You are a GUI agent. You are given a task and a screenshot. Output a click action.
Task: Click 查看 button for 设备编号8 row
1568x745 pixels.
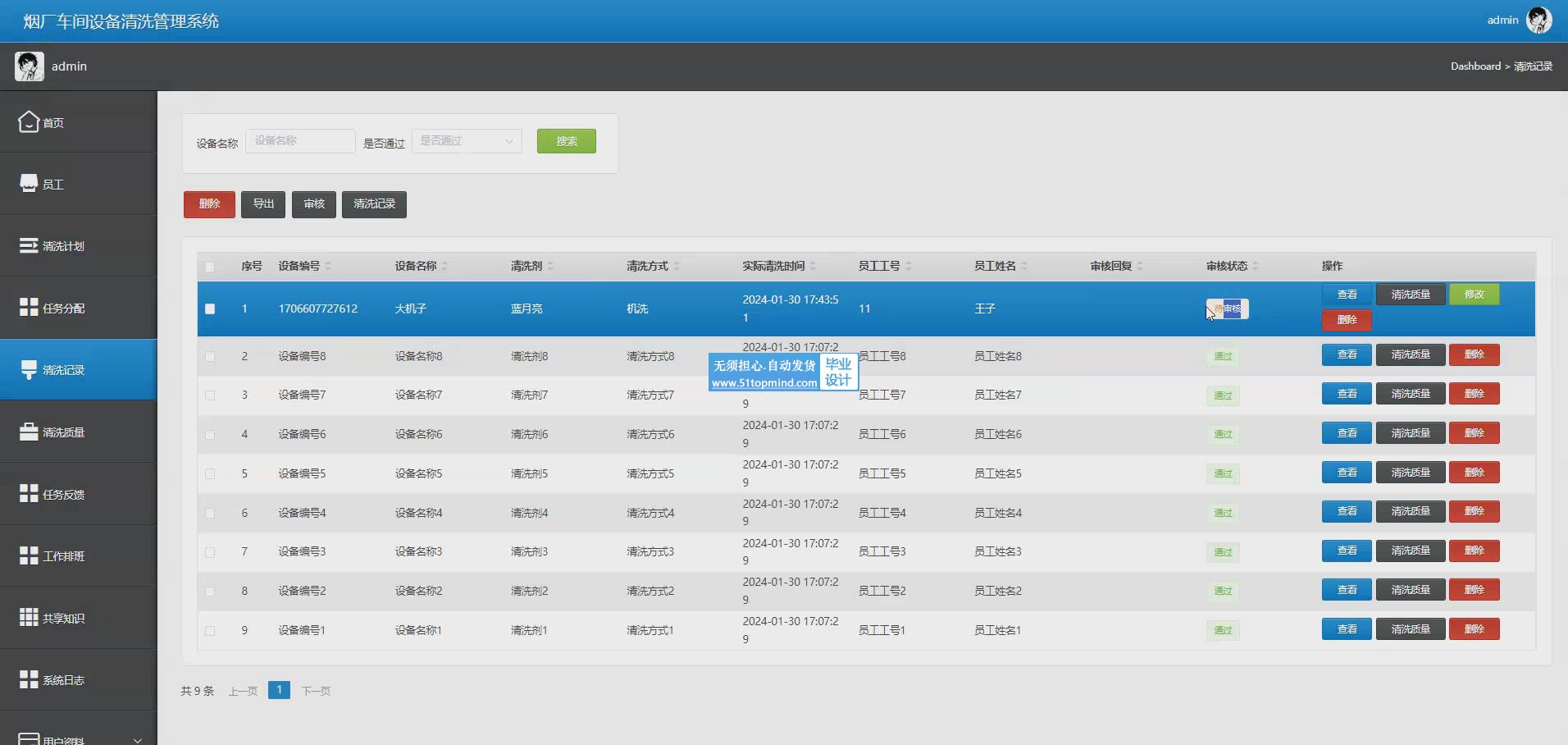(1347, 354)
